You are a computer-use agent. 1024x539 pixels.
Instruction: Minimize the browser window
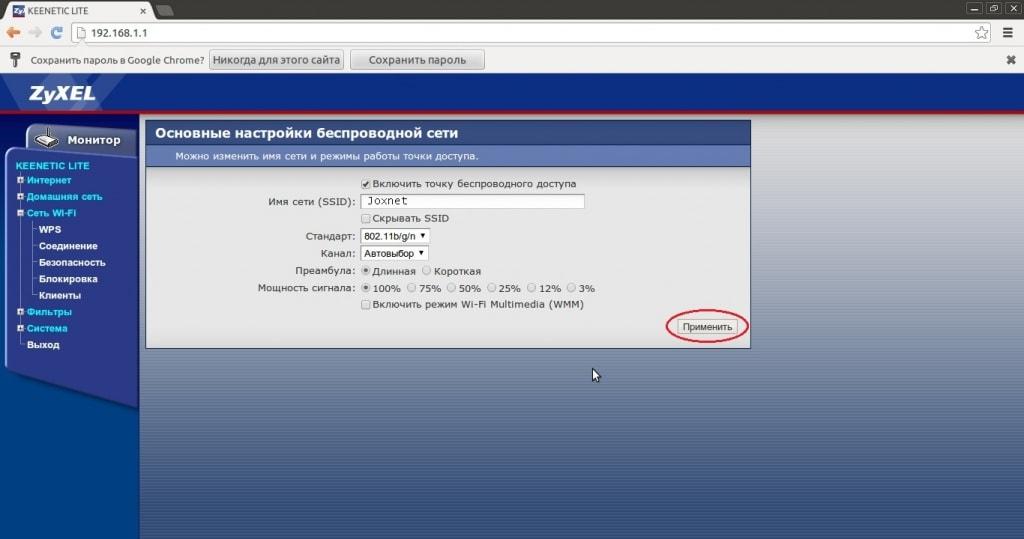click(x=974, y=8)
